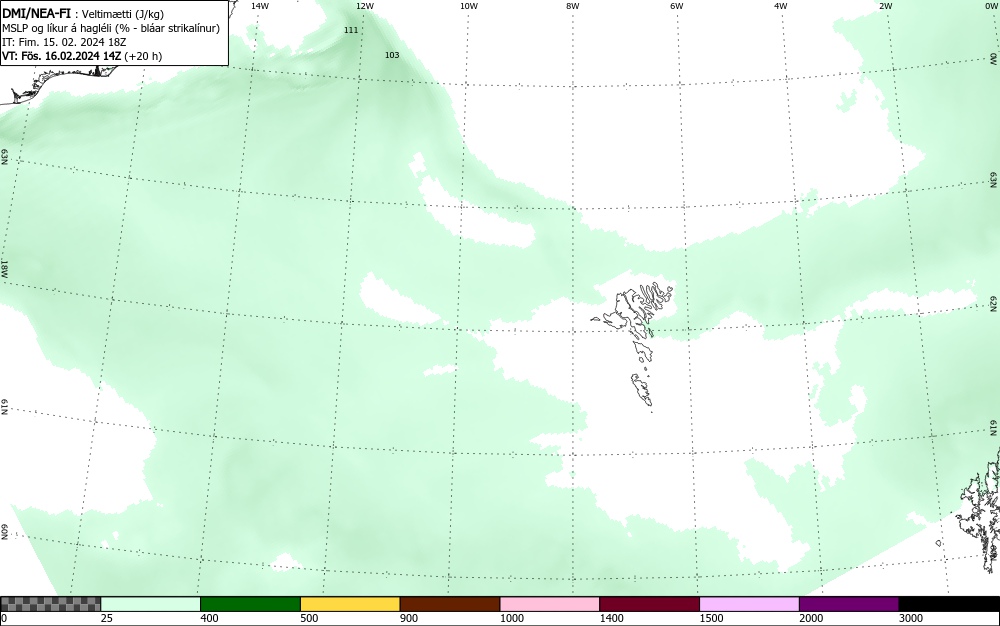This screenshot has width=1000, height=626.
Task: Click the rotated 60N latitude label
Action: click(x=4, y=532)
